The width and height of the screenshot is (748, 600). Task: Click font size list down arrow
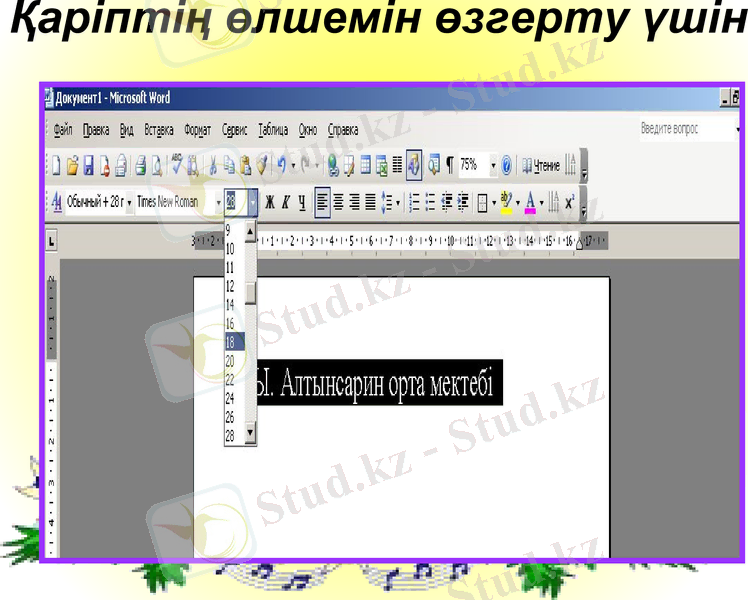[x=250, y=433]
